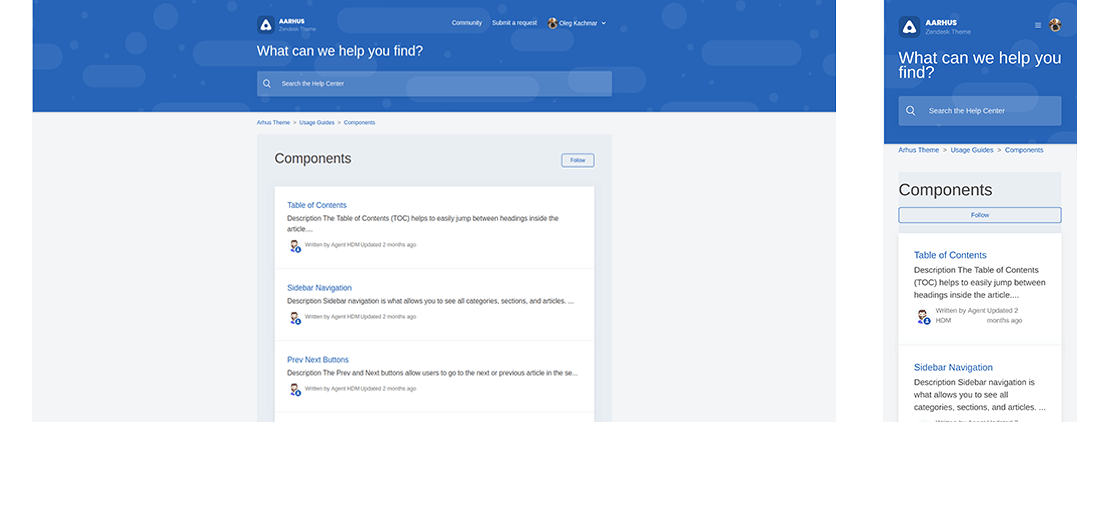The width and height of the screenshot is (1110, 508).
Task: Open the hamburger menu in the mobile header
Action: coord(1038,25)
